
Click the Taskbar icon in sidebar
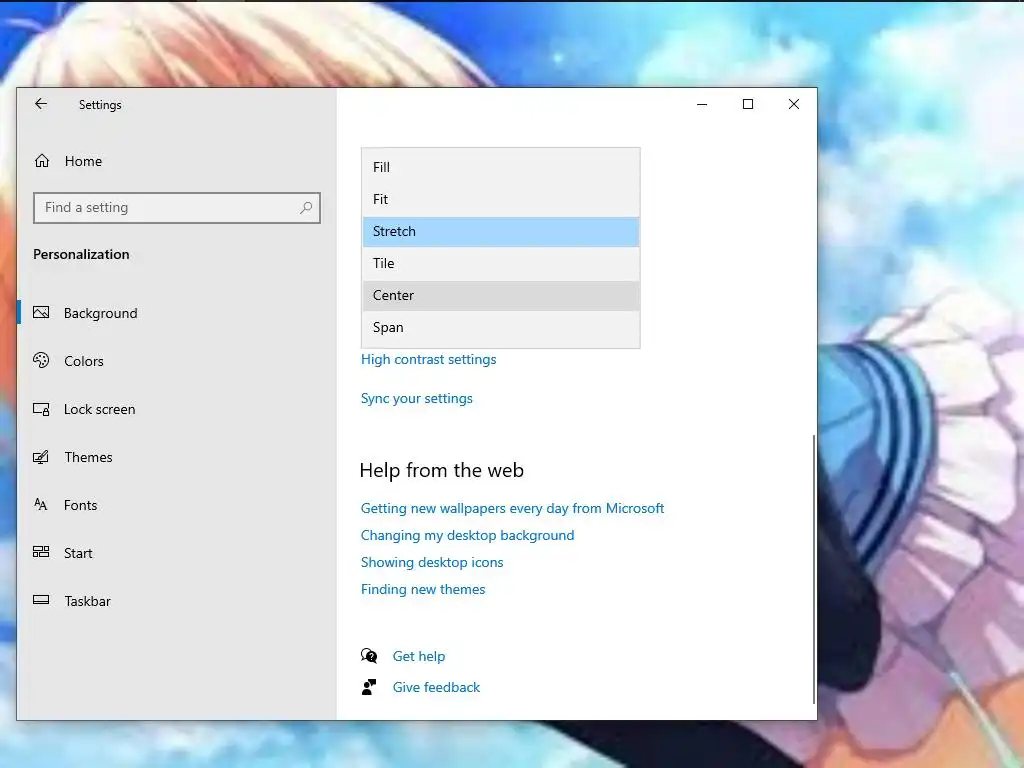point(41,600)
